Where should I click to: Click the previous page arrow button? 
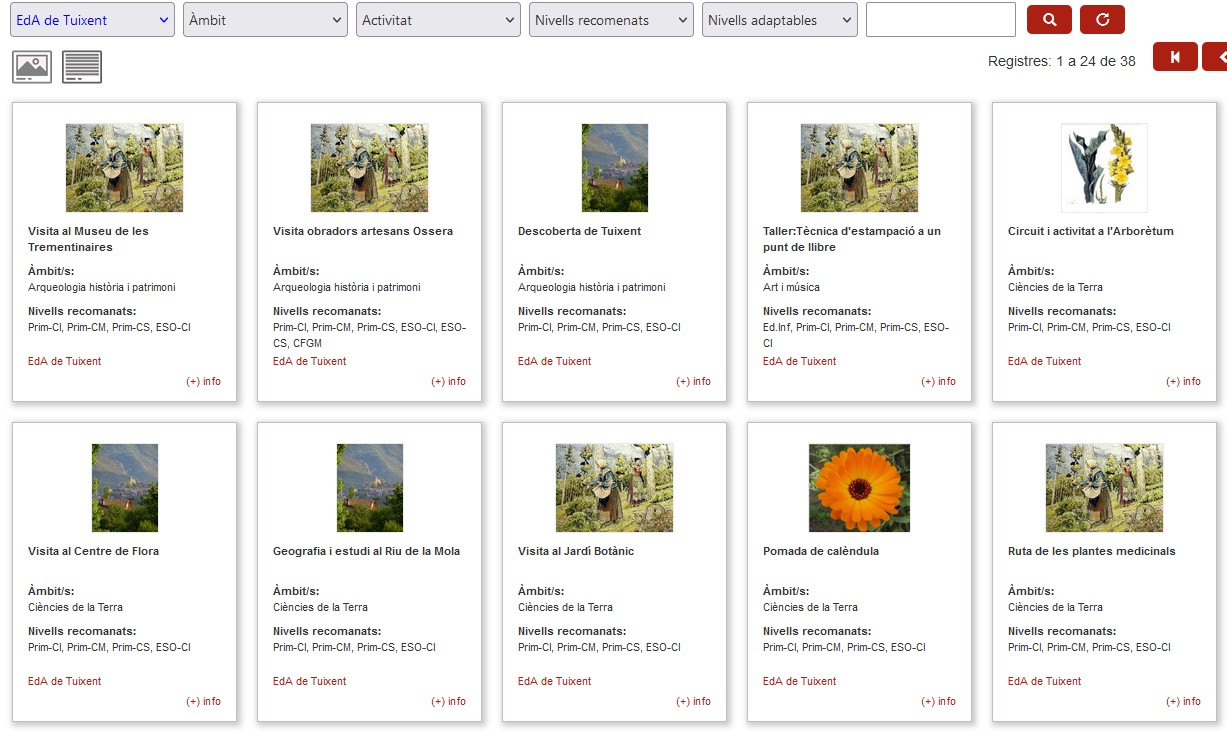[1216, 57]
